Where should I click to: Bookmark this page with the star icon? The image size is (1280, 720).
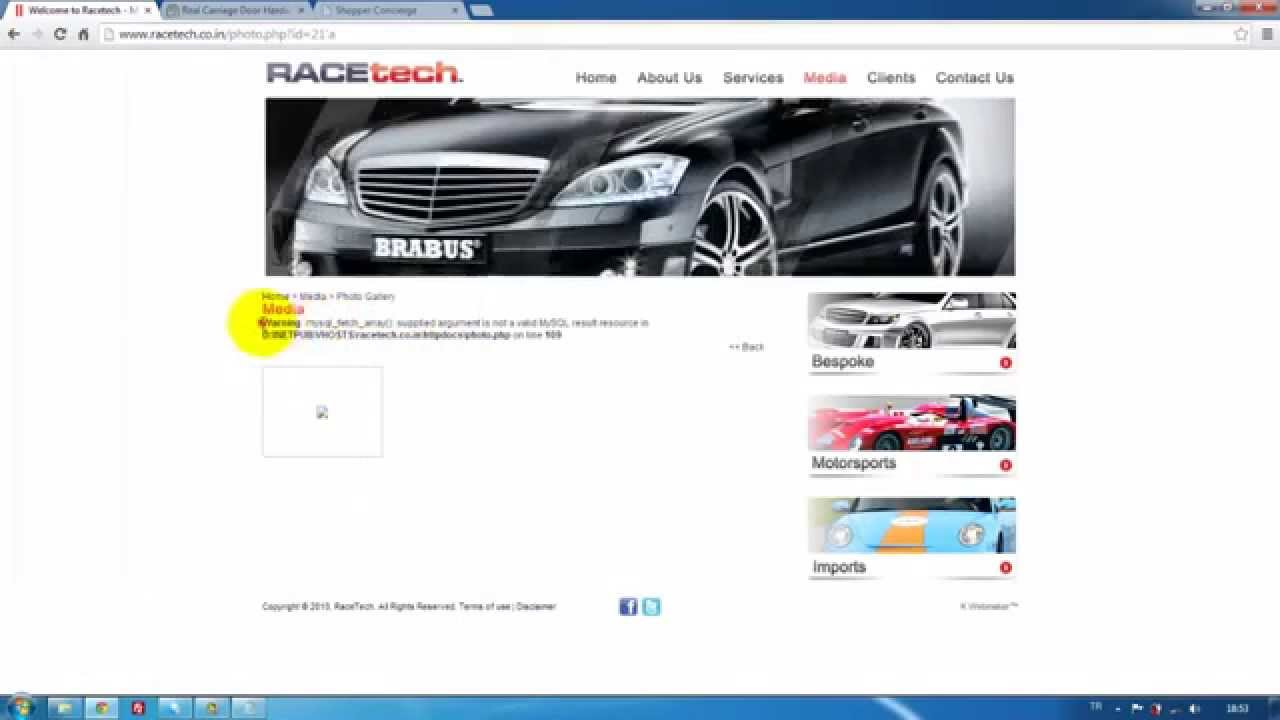1241,34
